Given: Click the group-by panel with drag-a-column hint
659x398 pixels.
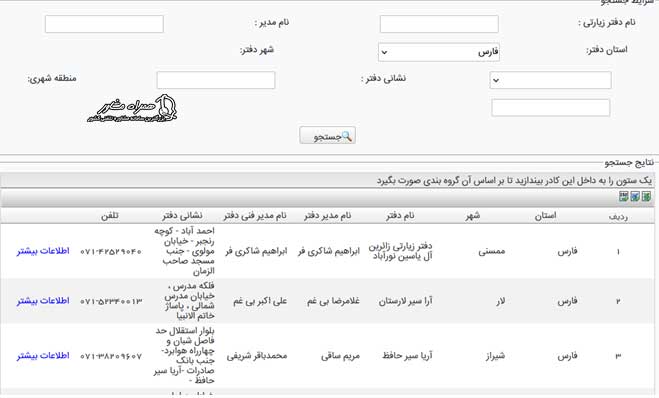Looking at the screenshot, I should pyautogui.click(x=327, y=180).
